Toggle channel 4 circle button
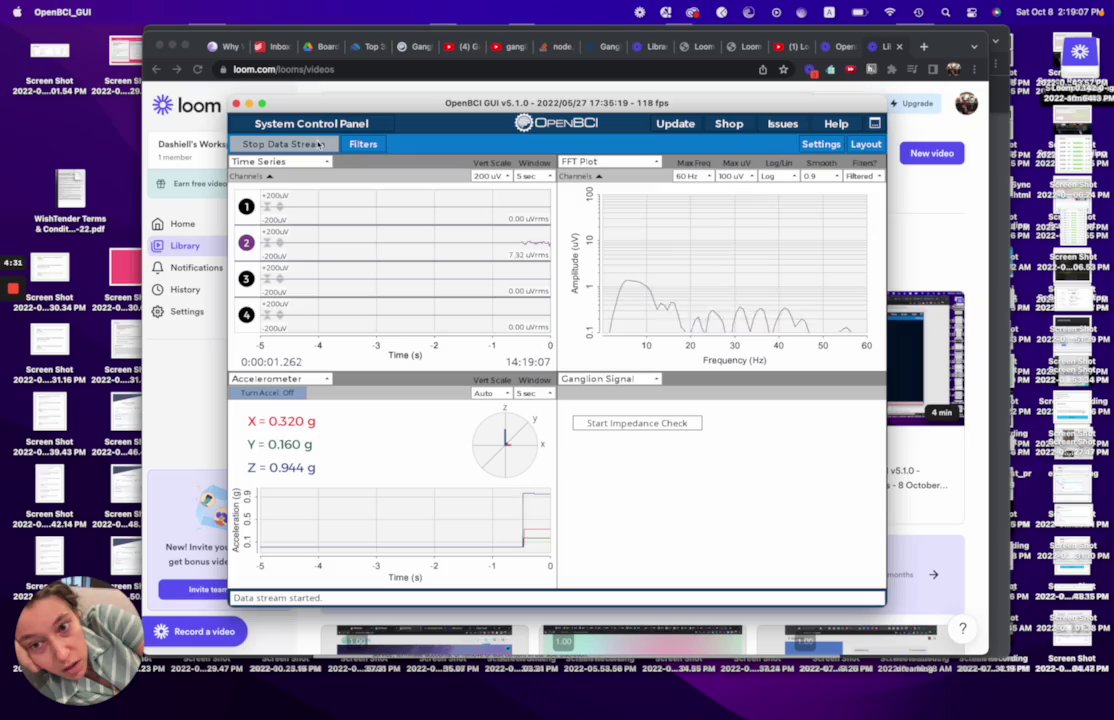1114x720 pixels. pos(247,315)
